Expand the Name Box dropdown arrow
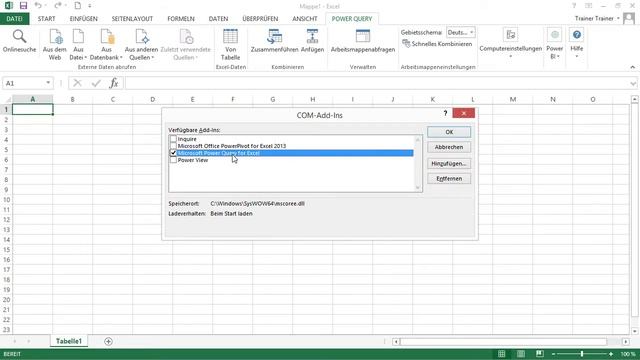640x360 pixels. (48, 83)
